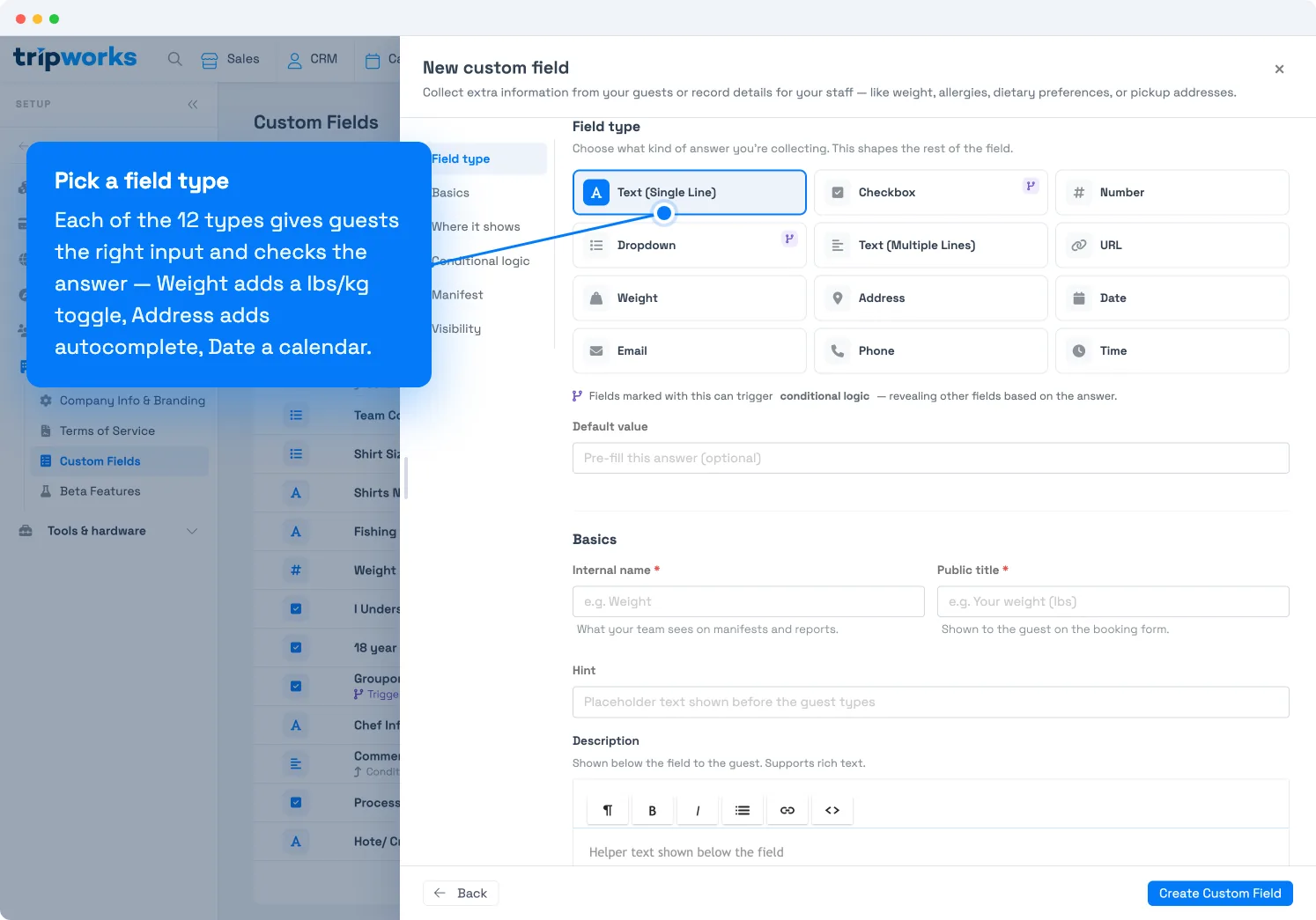Select the Text (Single Line) field type

(x=689, y=193)
